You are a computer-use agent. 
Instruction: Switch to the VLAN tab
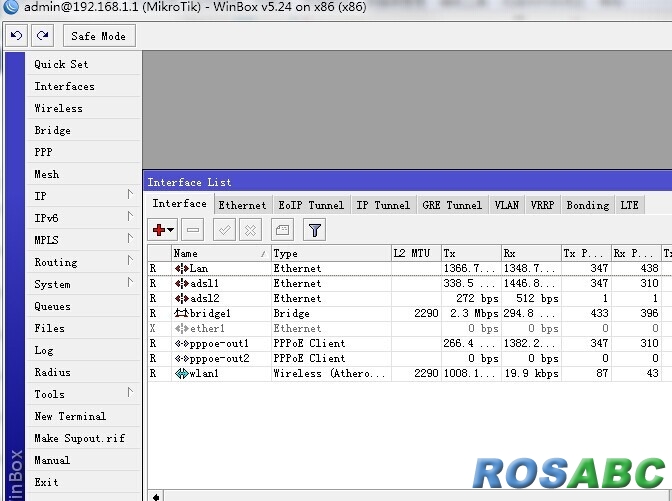(x=507, y=205)
